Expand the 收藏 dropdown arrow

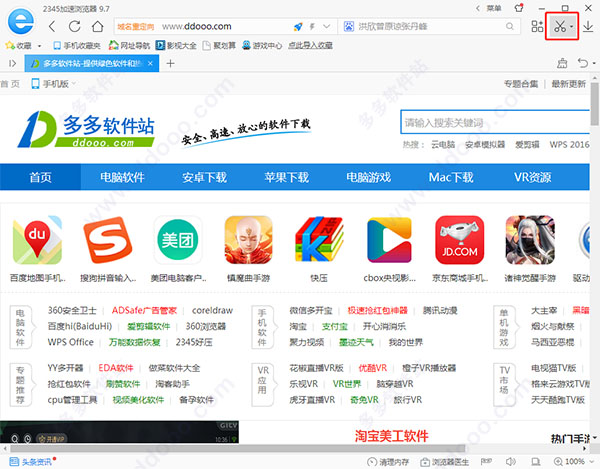(x=39, y=46)
